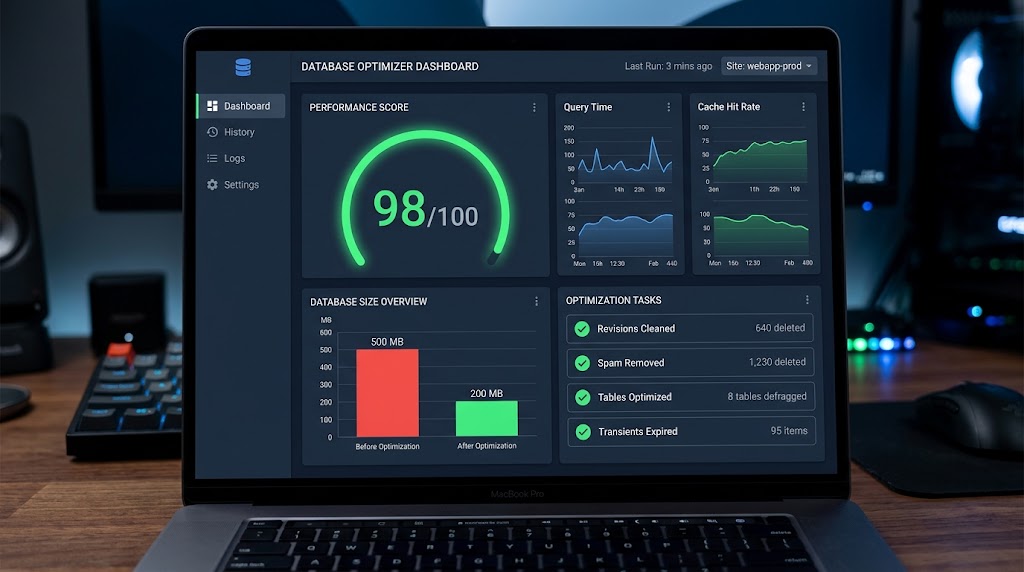1024x572 pixels.
Task: Select the Revisions Cleaned task row
Action: click(690, 328)
